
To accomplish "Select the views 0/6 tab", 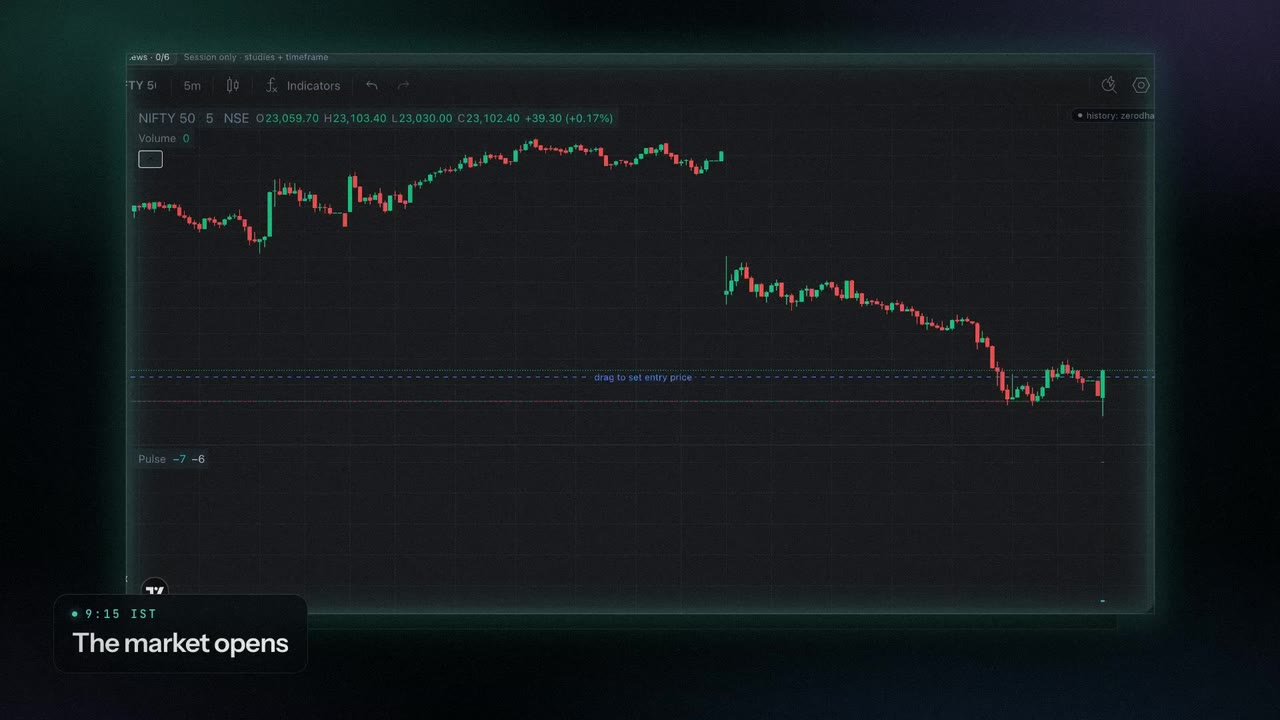I will 149,58.
